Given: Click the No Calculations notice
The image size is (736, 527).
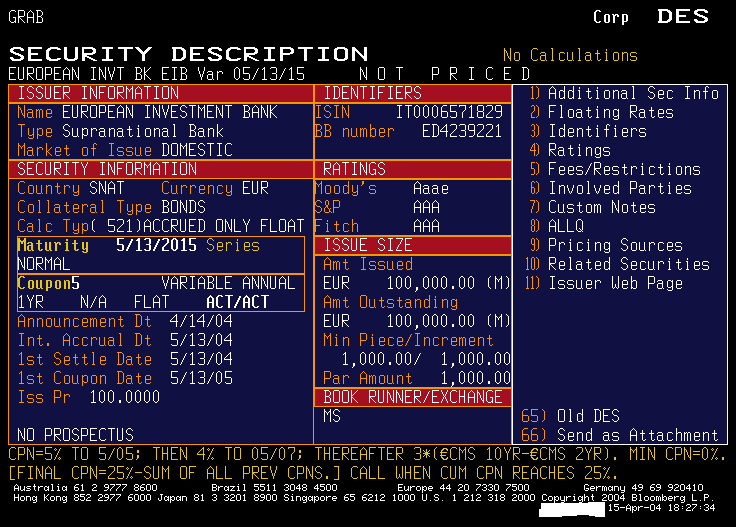Looking at the screenshot, I should tap(570, 55).
